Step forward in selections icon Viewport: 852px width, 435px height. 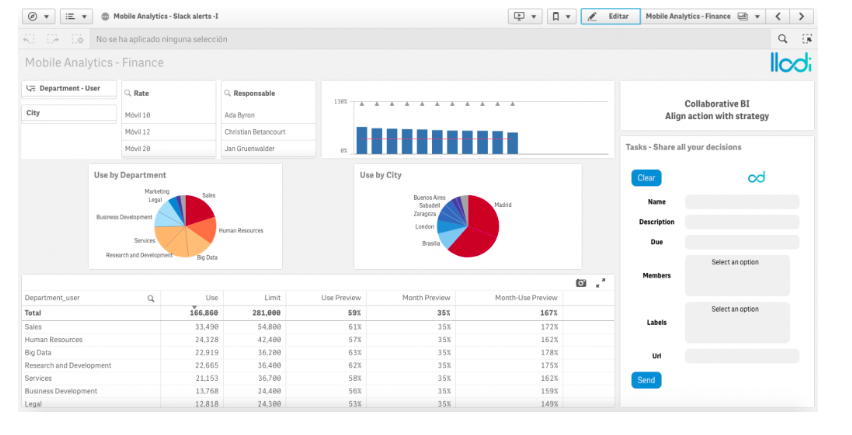[53, 39]
